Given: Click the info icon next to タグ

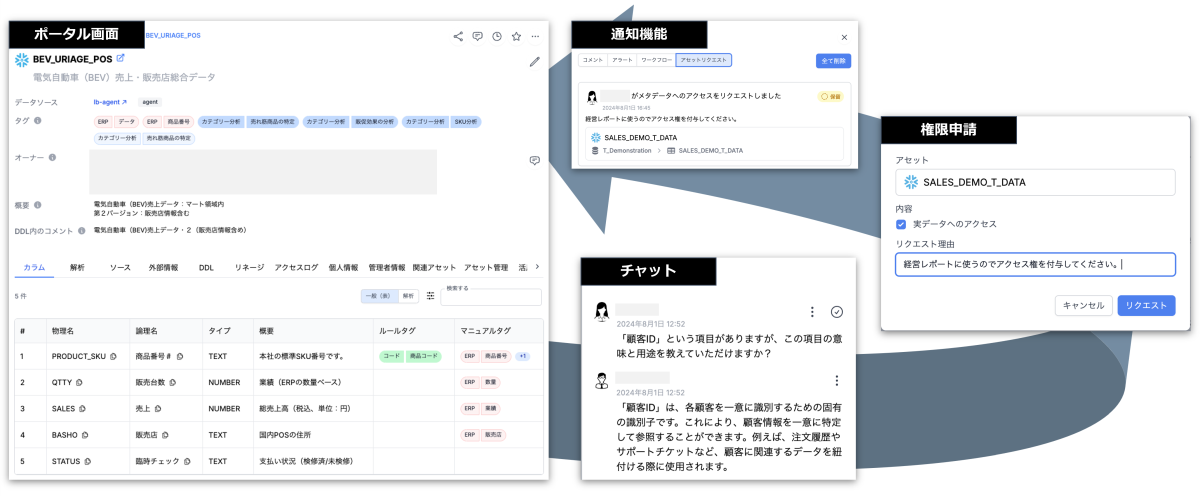Looking at the screenshot, I should 38,120.
